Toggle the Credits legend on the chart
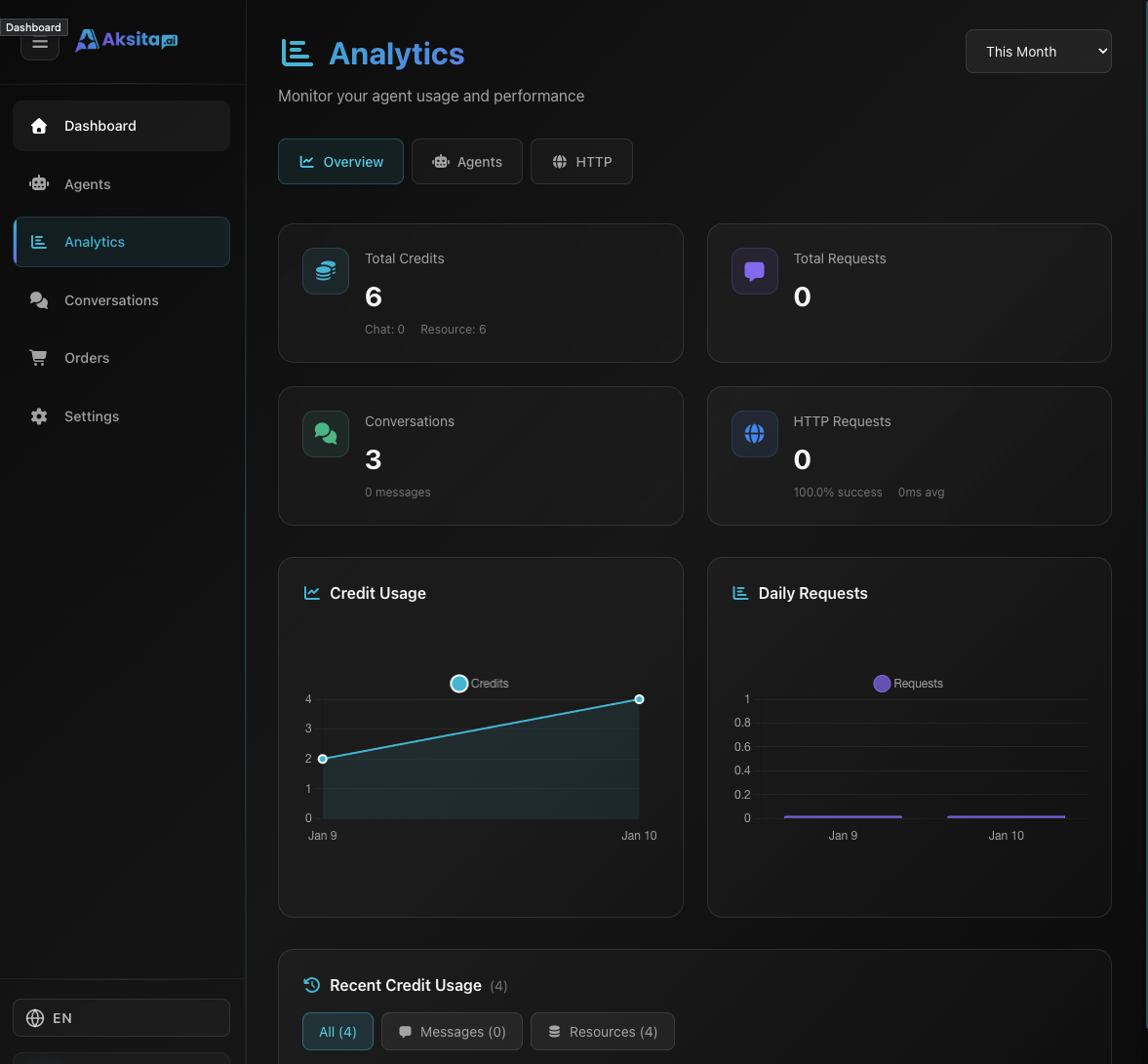1148x1064 pixels. pos(479,684)
